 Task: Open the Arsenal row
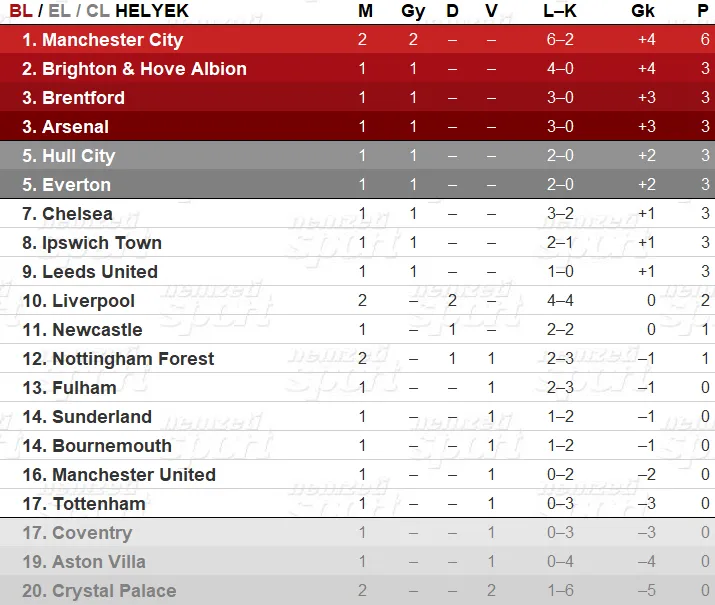358,127
